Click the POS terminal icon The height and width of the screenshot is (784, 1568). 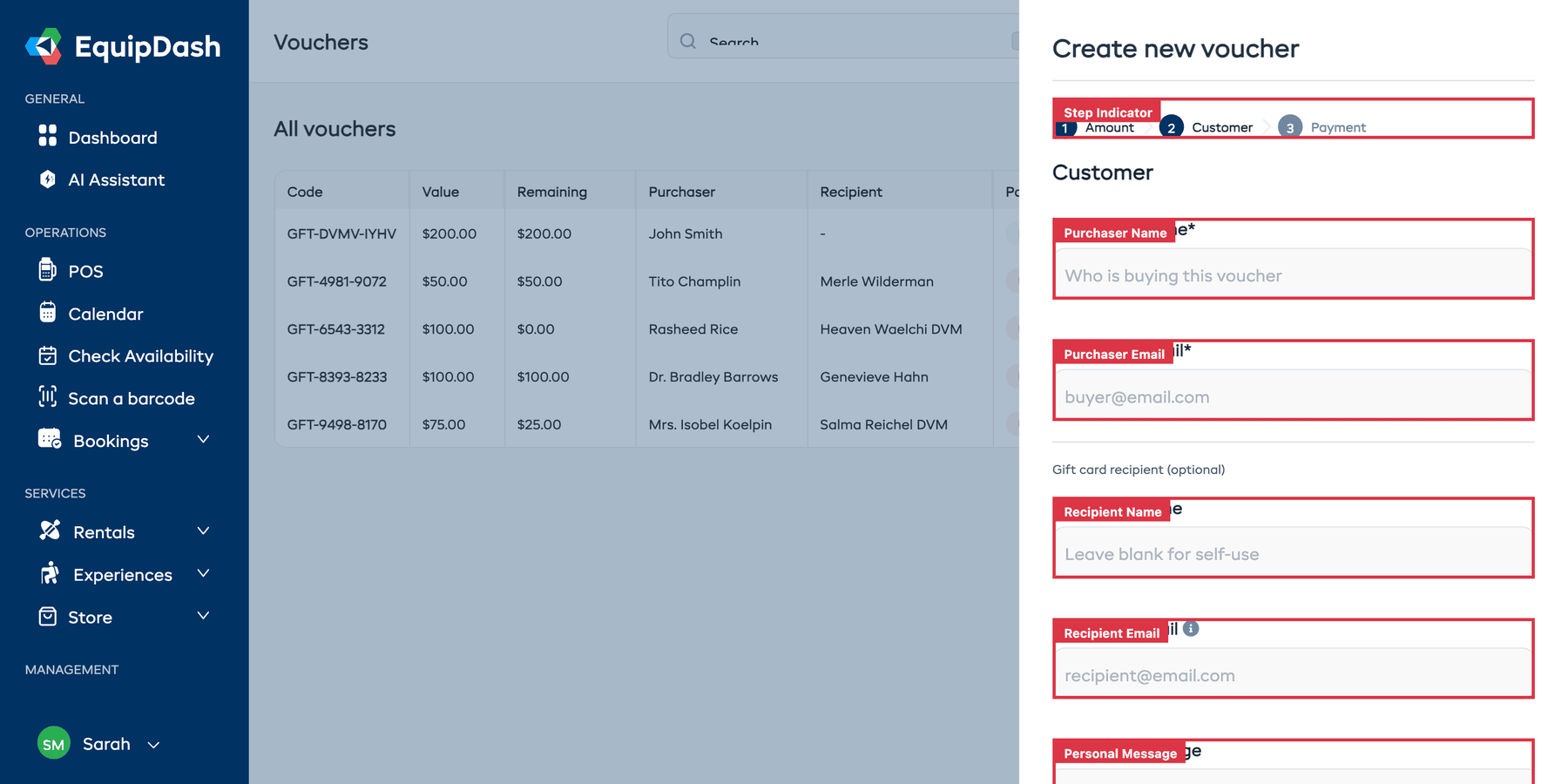point(49,271)
